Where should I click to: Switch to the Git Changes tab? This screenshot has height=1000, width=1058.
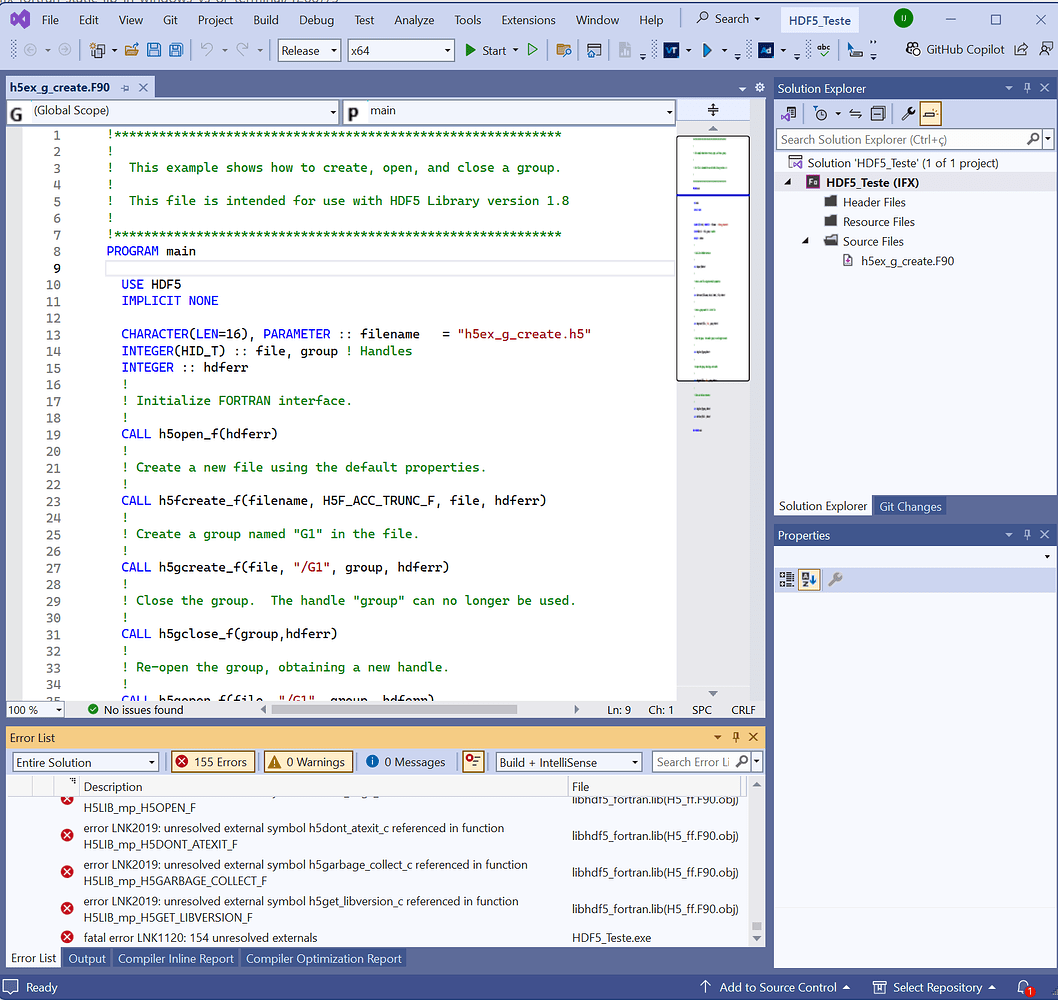click(x=910, y=506)
